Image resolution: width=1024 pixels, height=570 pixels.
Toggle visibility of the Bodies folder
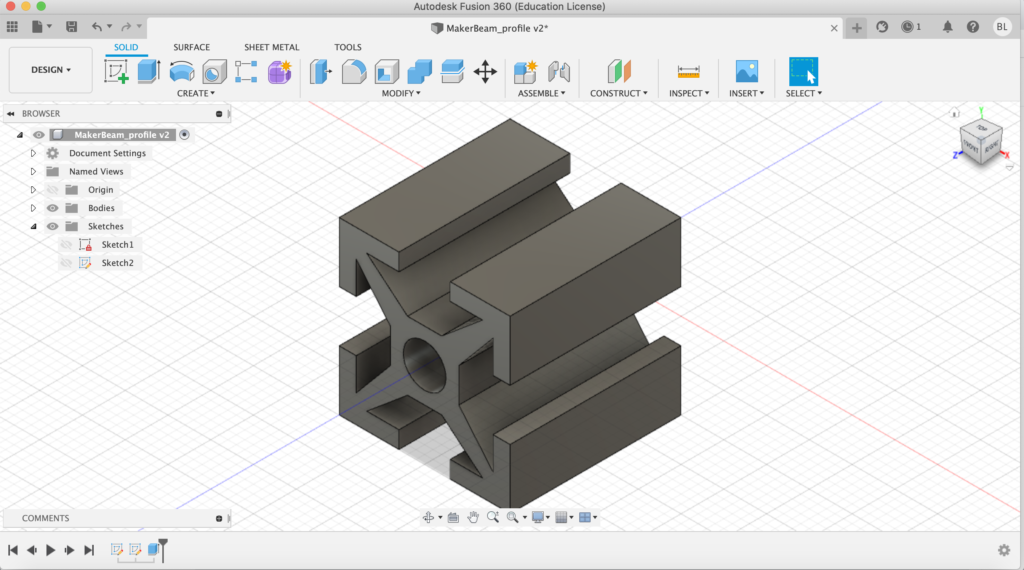coord(52,208)
